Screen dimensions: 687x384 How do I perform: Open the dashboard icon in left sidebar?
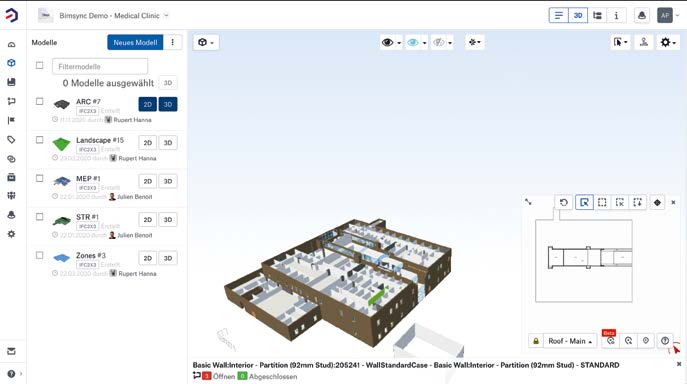pos(11,44)
